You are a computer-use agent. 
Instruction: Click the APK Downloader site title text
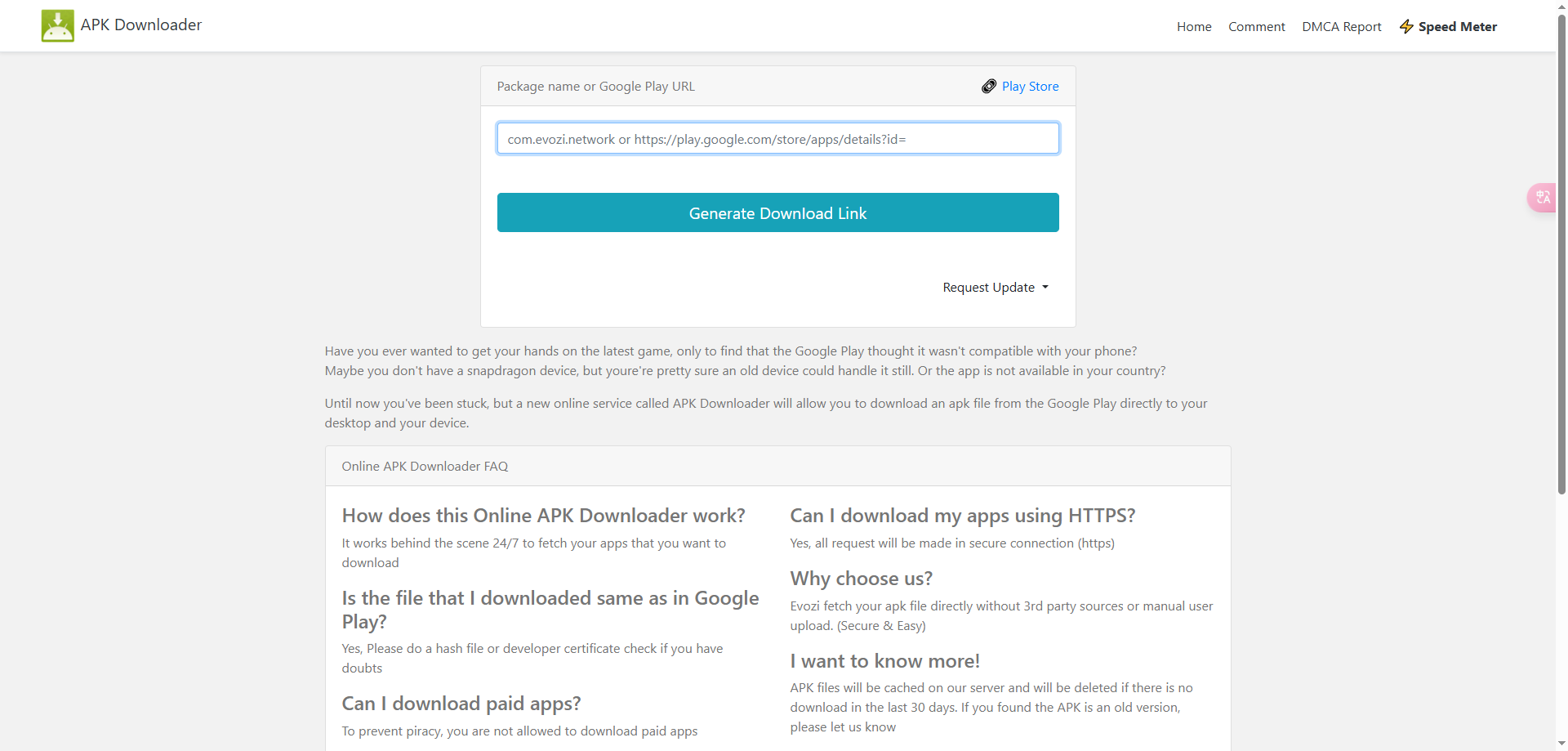tap(141, 25)
